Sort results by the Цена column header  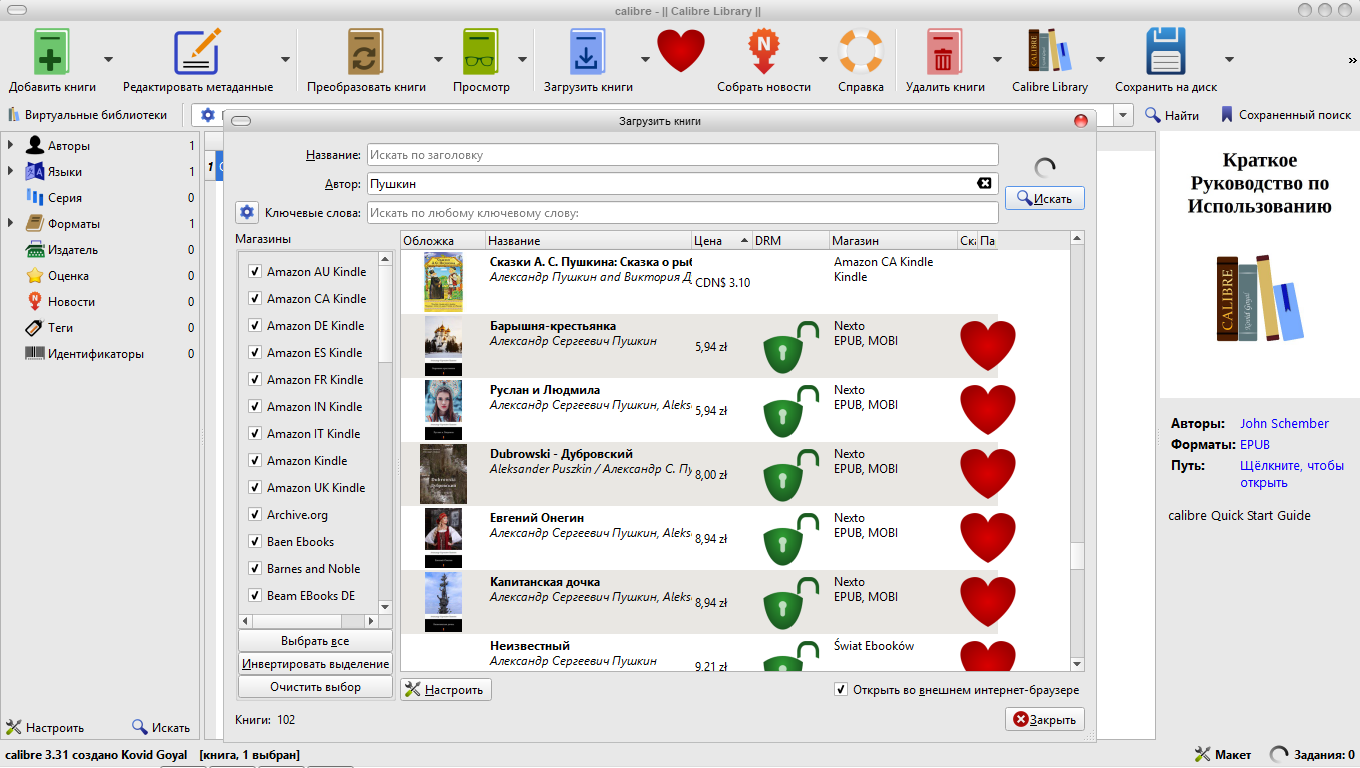(714, 241)
